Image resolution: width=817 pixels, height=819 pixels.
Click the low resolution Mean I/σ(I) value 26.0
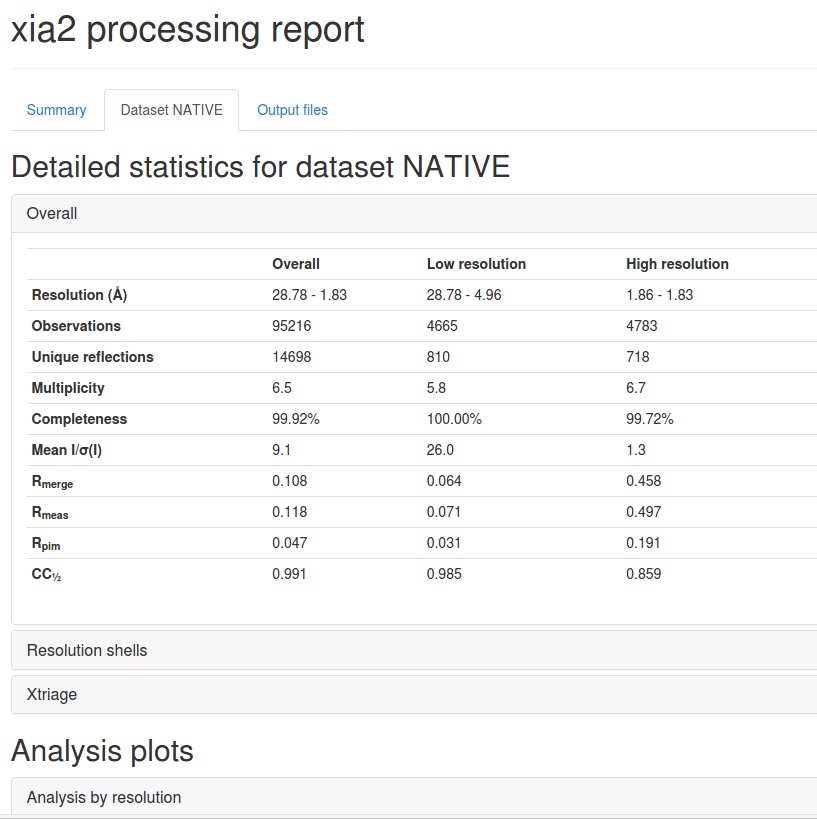440,450
